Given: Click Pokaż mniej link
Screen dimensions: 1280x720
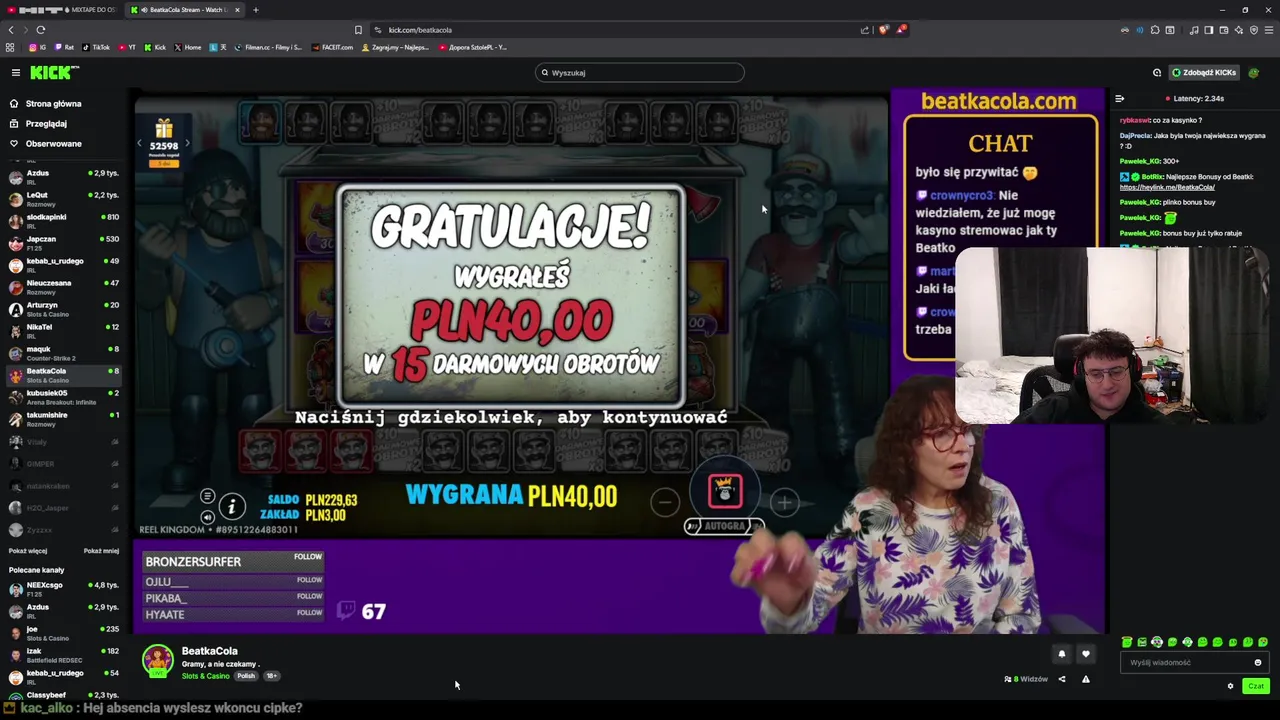Looking at the screenshot, I should (101, 551).
